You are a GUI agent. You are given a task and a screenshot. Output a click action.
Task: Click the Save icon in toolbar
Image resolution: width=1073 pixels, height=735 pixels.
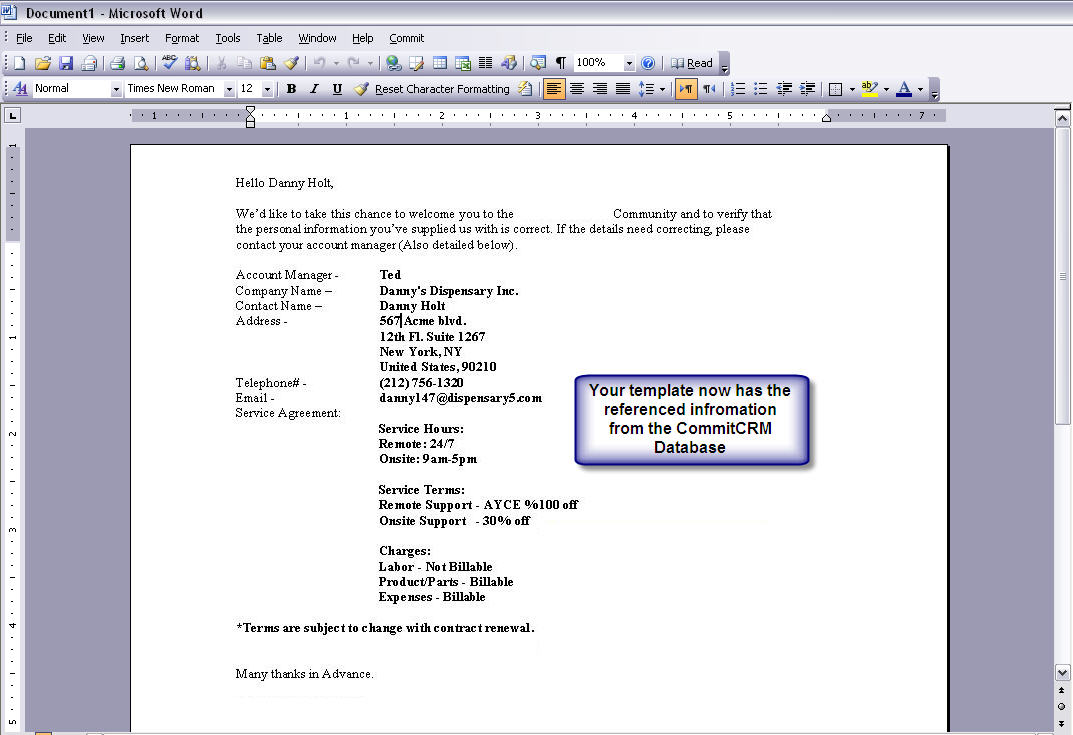tap(66, 63)
